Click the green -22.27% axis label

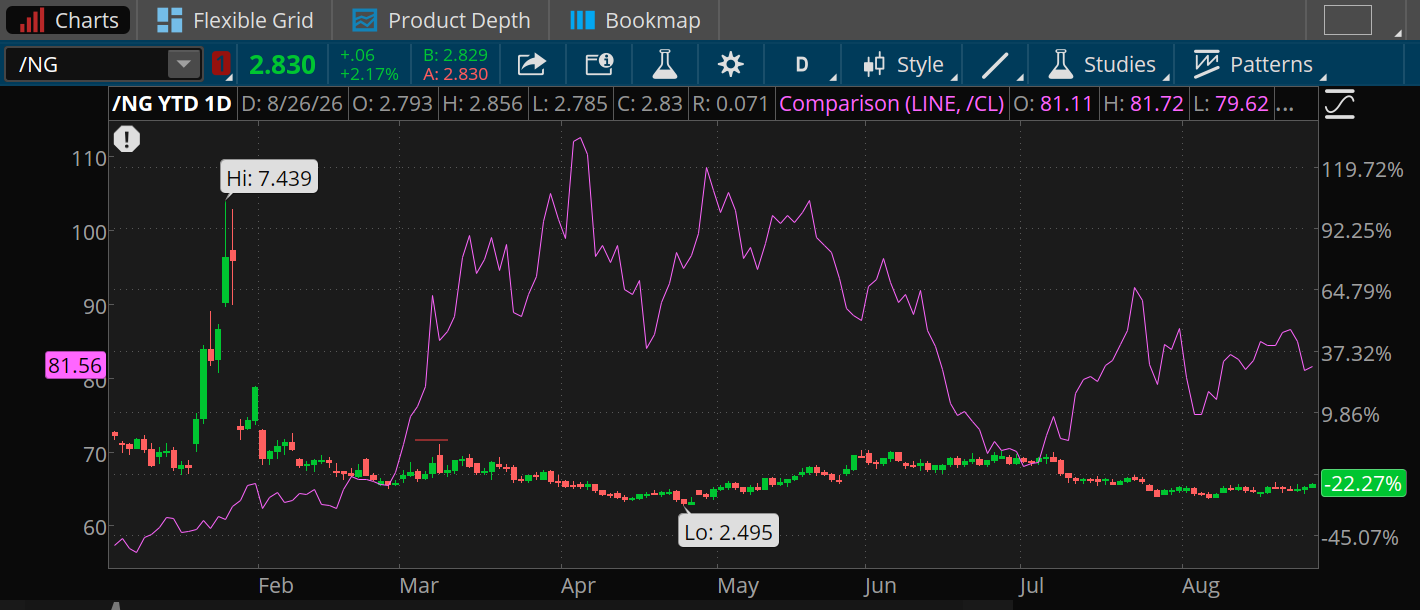pos(1362,484)
